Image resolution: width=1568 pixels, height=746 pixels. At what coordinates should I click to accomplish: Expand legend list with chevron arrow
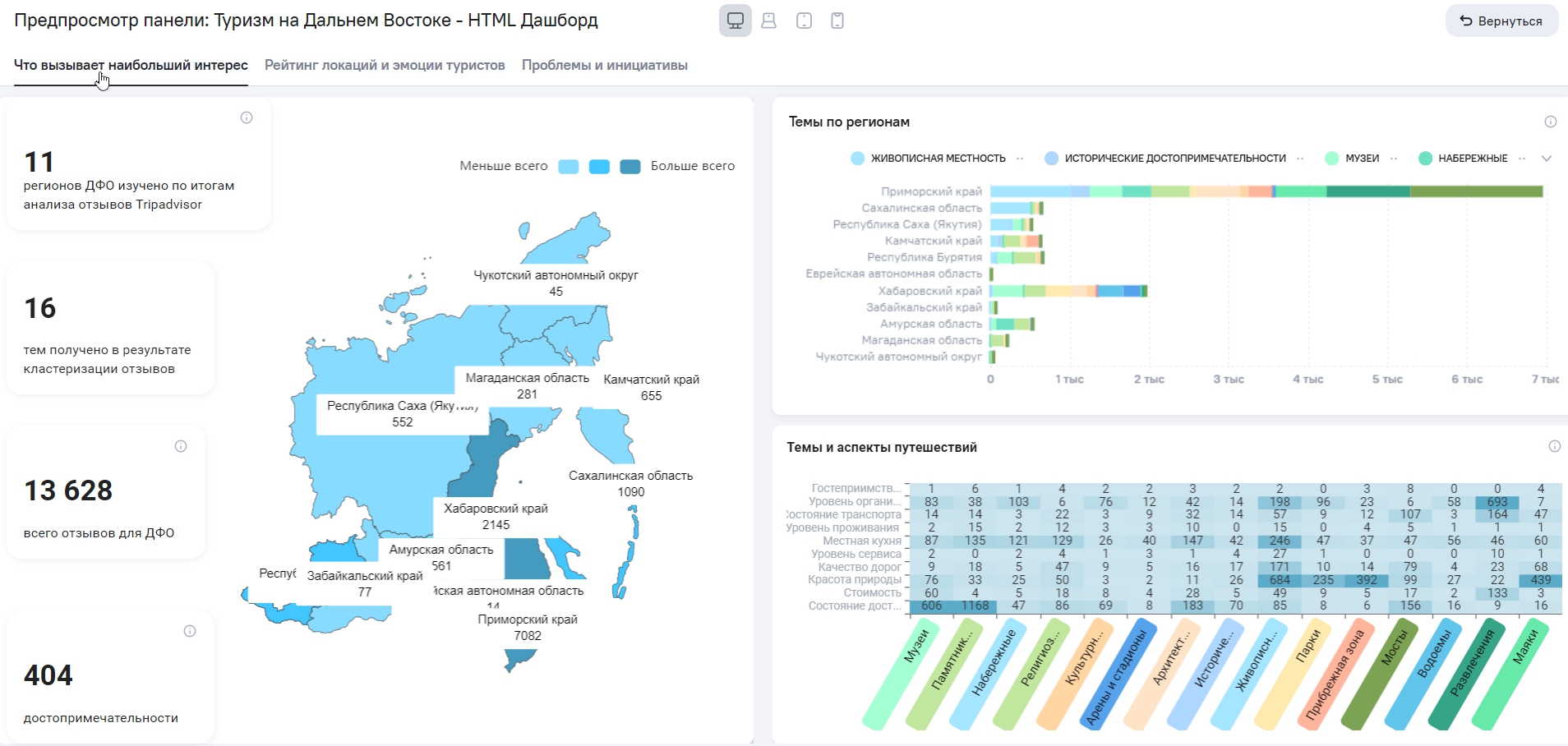pyautogui.click(x=1547, y=159)
